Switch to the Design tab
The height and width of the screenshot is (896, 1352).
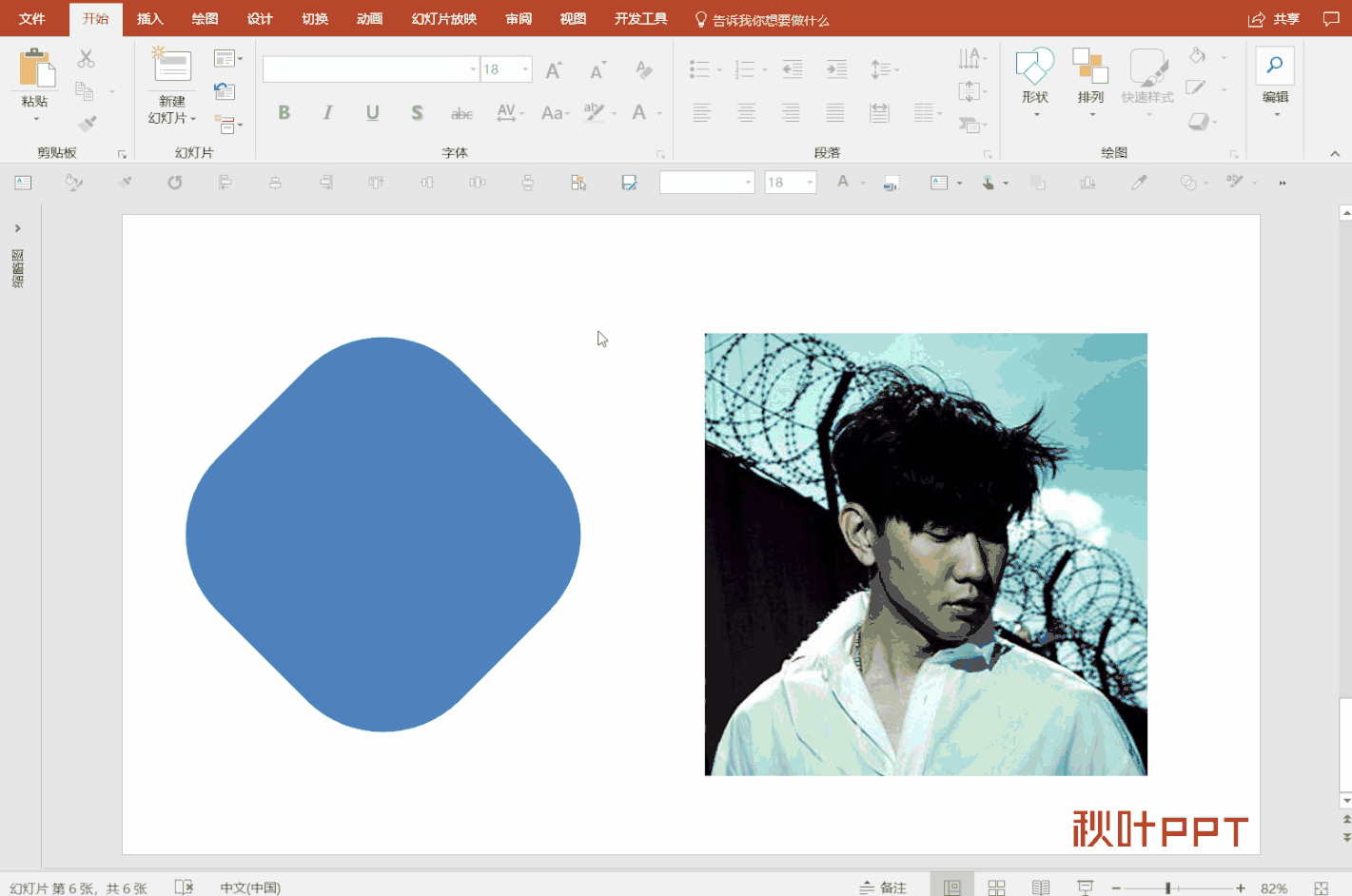coord(260,19)
